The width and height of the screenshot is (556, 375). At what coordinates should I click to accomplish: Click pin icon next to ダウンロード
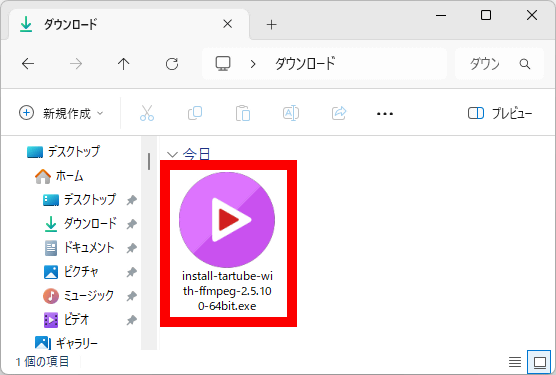(x=132, y=224)
